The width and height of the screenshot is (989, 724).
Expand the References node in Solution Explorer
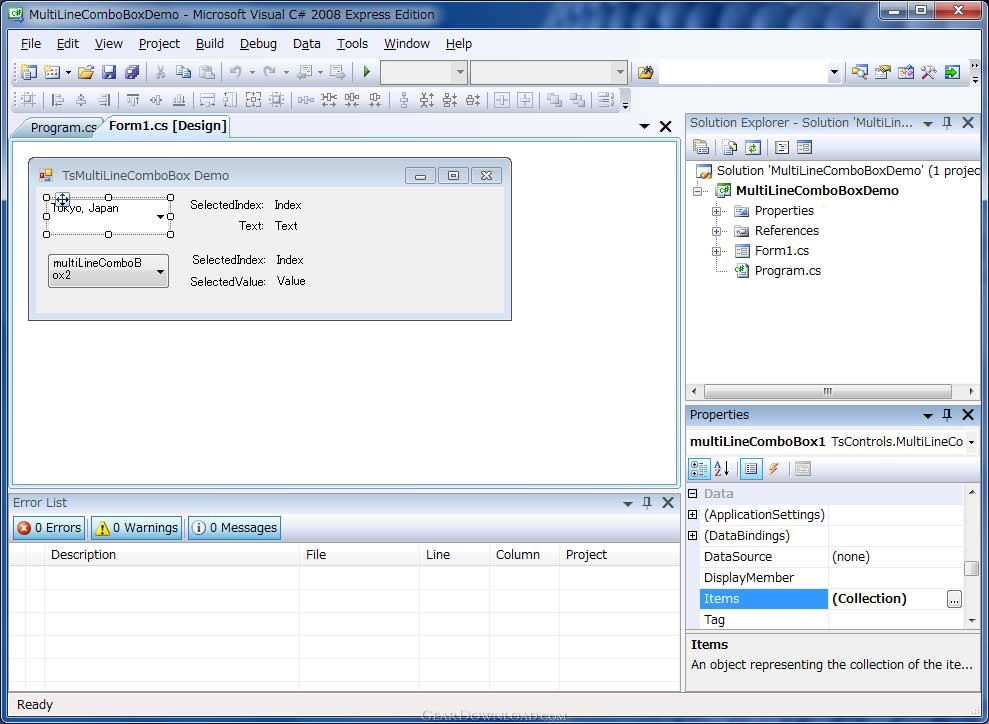tap(717, 231)
